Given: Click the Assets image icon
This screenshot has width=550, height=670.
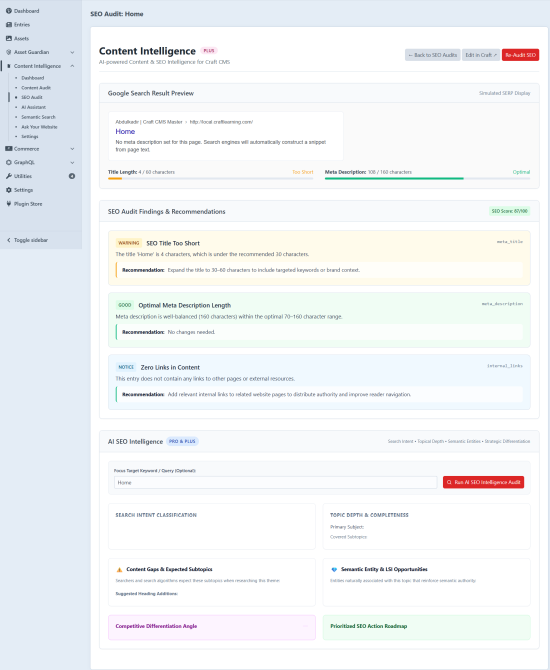Looking at the screenshot, I should coord(9,38).
